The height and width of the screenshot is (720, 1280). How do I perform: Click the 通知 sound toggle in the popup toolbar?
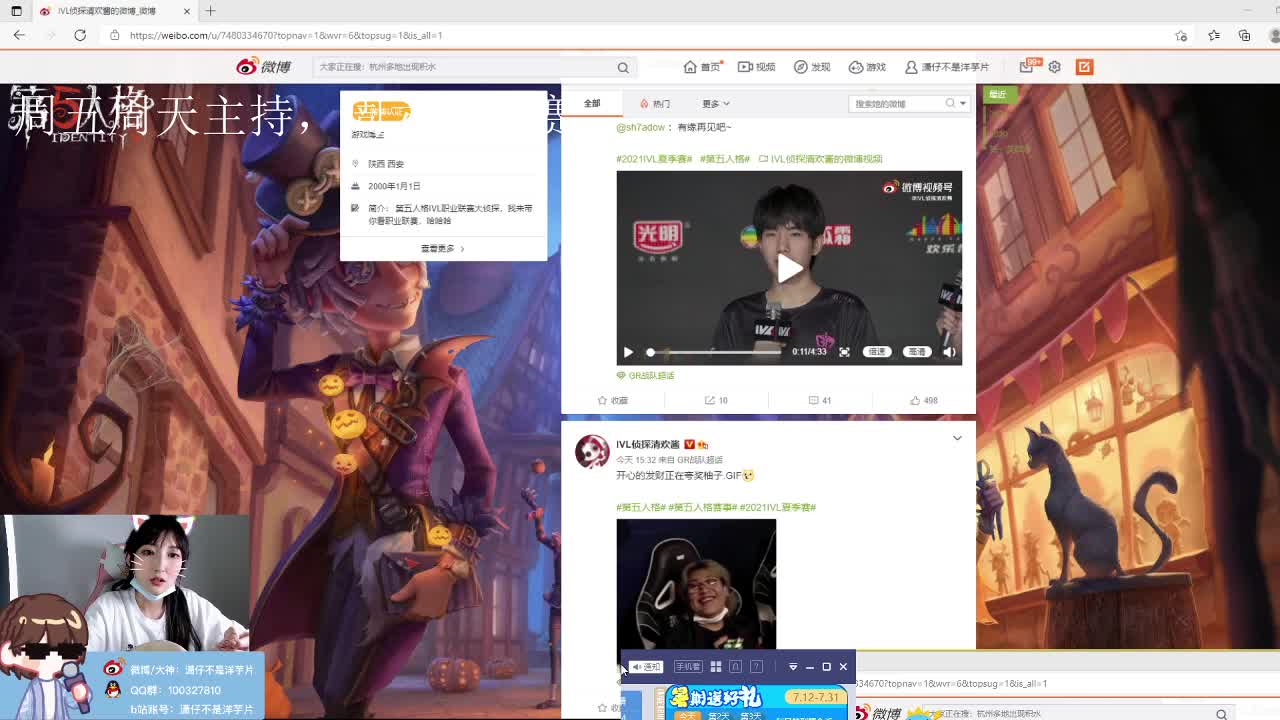646,667
